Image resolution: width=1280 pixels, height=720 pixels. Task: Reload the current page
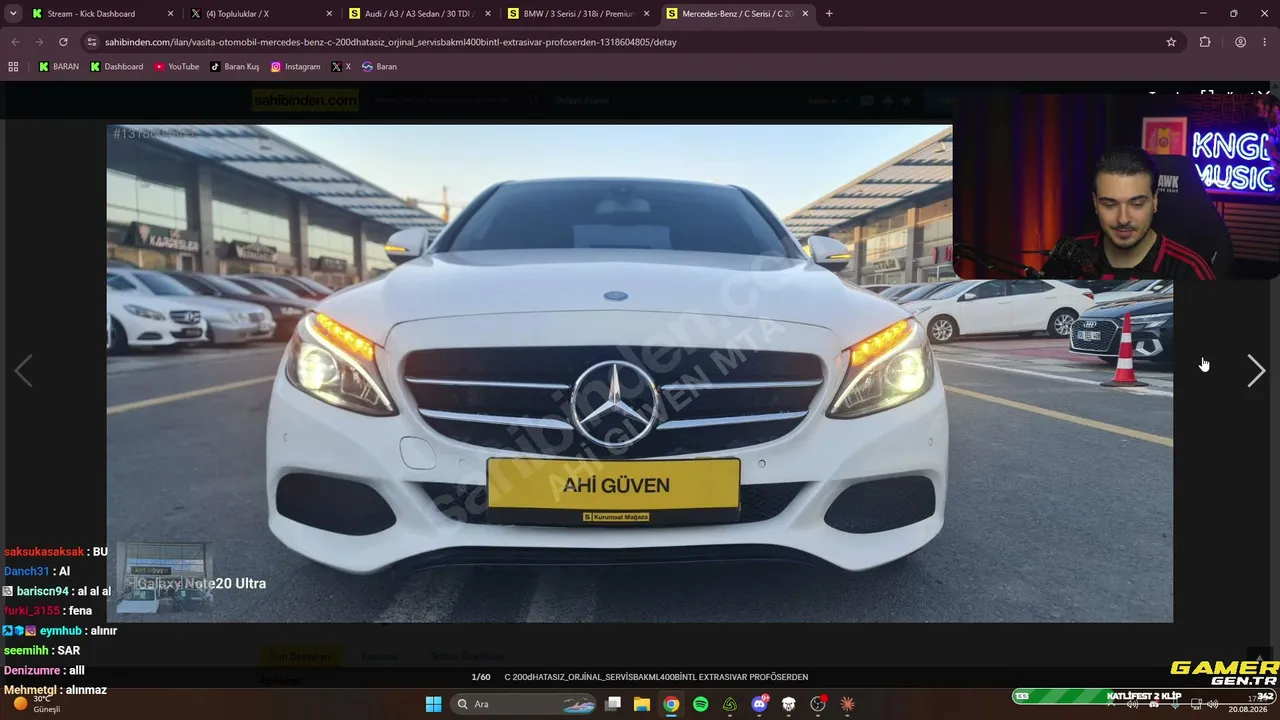click(63, 42)
